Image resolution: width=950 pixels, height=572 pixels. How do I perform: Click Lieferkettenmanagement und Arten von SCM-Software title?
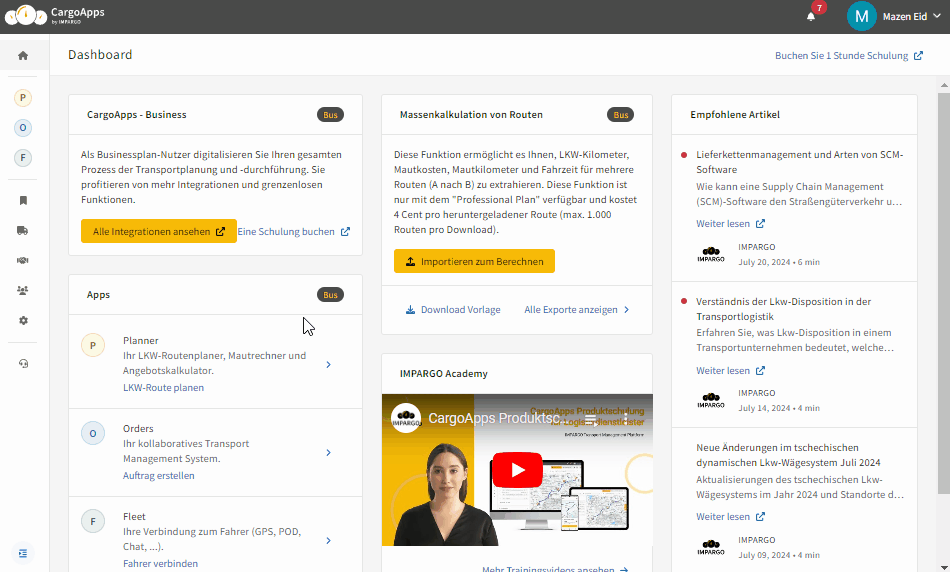point(799,162)
